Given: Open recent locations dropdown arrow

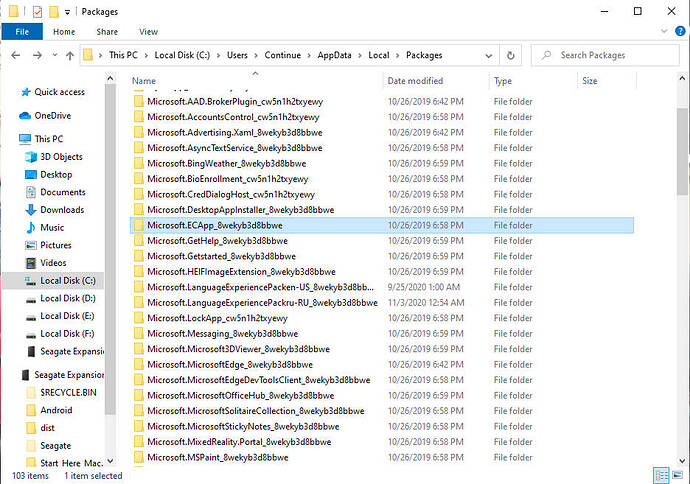Looking at the screenshot, I should tap(55, 55).
